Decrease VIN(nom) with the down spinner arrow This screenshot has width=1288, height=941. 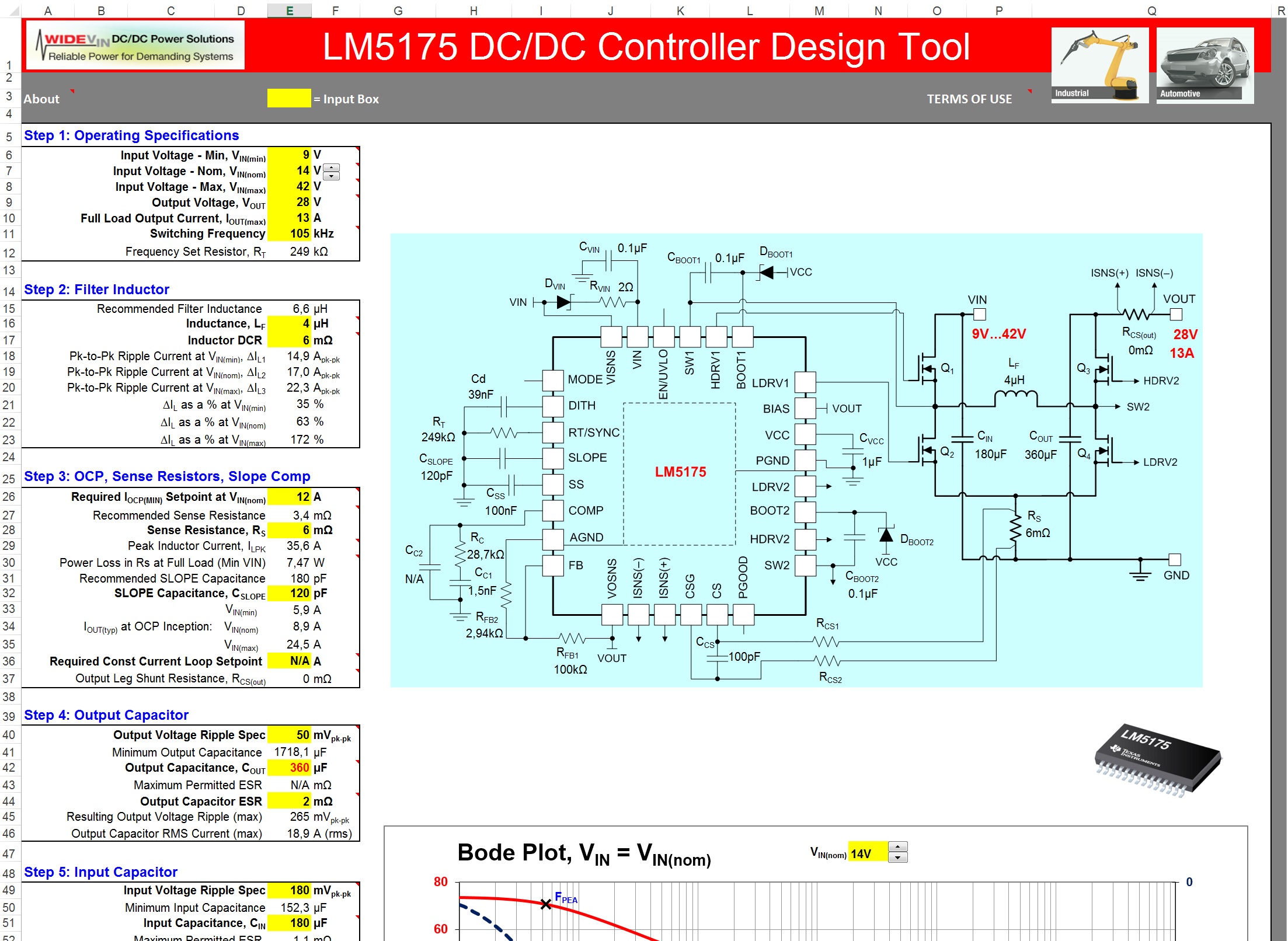(x=332, y=176)
